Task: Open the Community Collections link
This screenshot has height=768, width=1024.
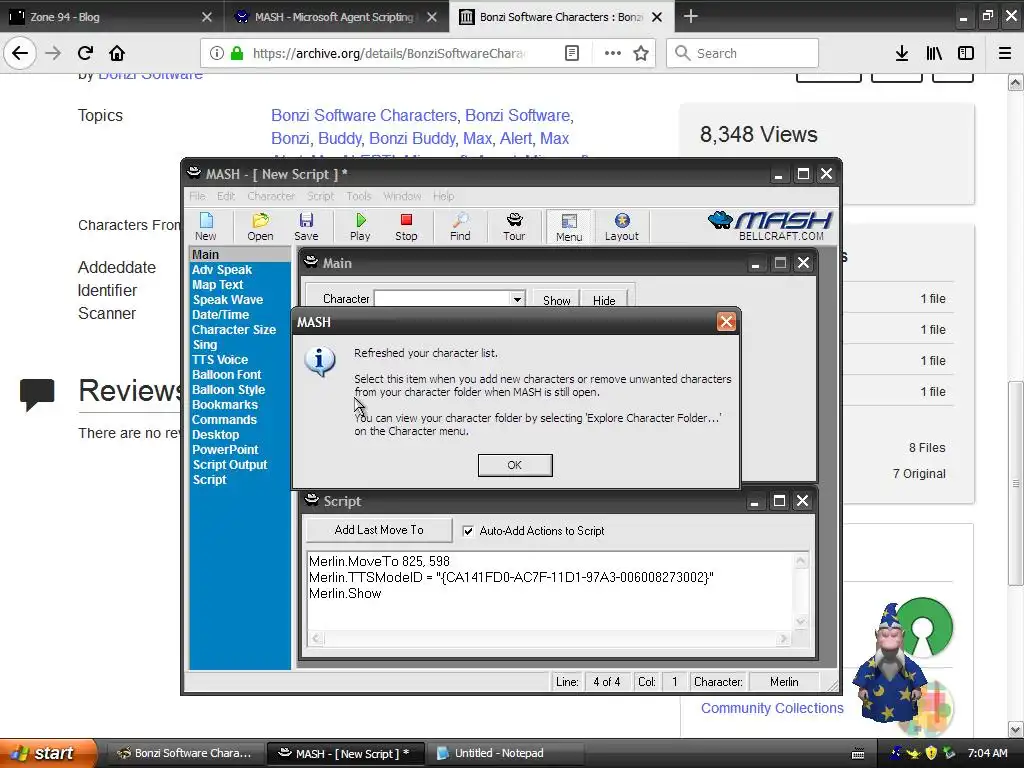Action: (x=772, y=708)
